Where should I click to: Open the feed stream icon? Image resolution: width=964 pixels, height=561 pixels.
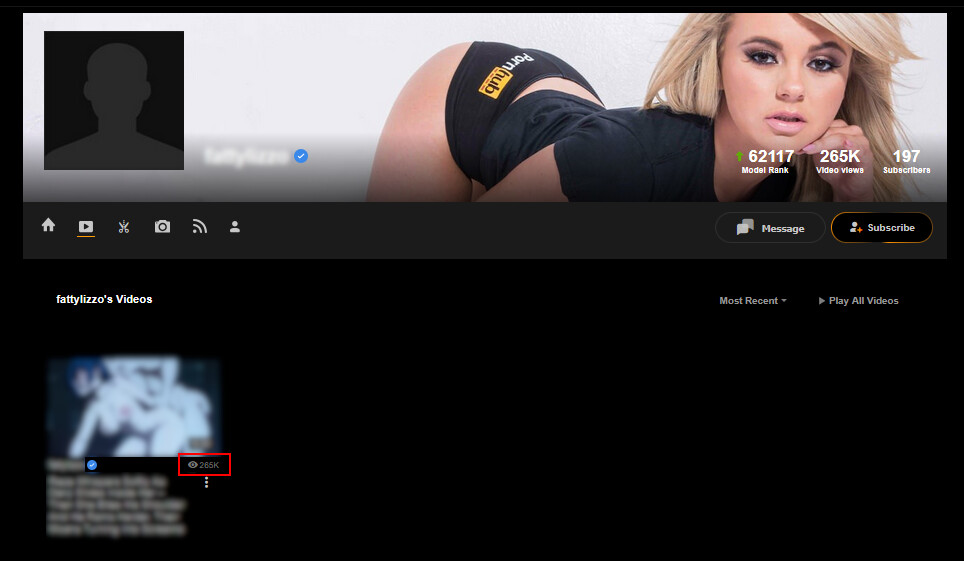[x=199, y=227]
